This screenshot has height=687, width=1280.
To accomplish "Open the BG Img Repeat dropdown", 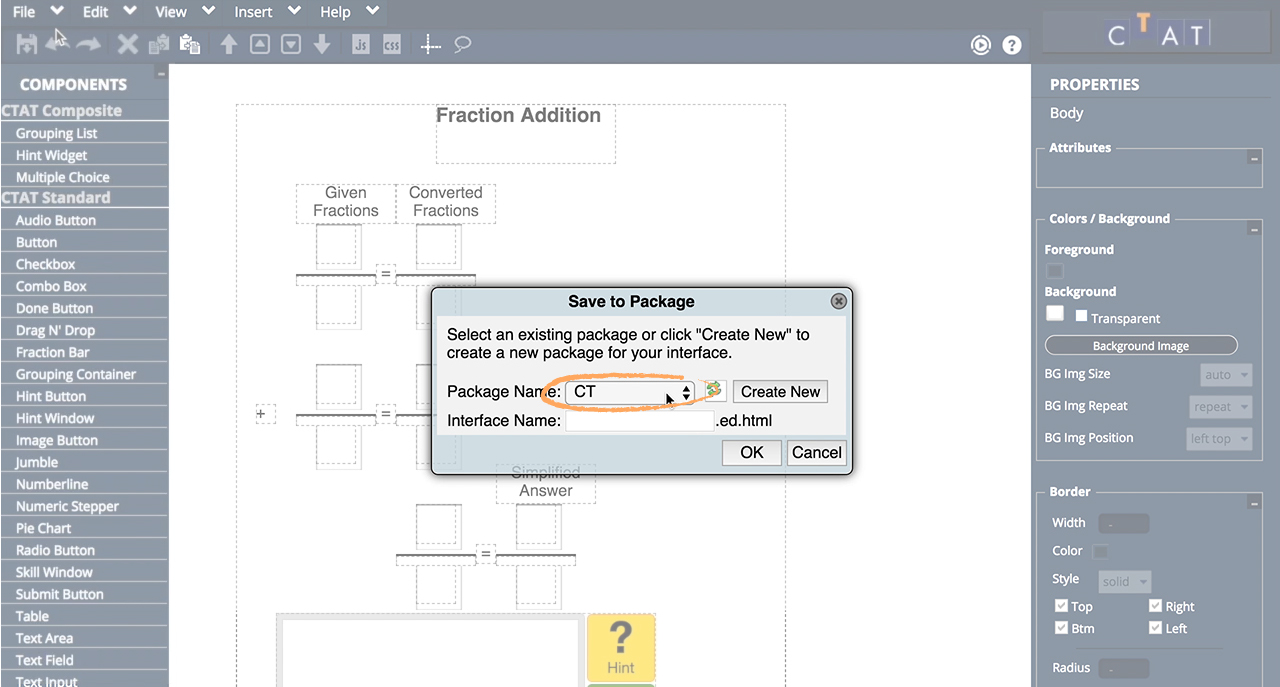I will 1220,406.
